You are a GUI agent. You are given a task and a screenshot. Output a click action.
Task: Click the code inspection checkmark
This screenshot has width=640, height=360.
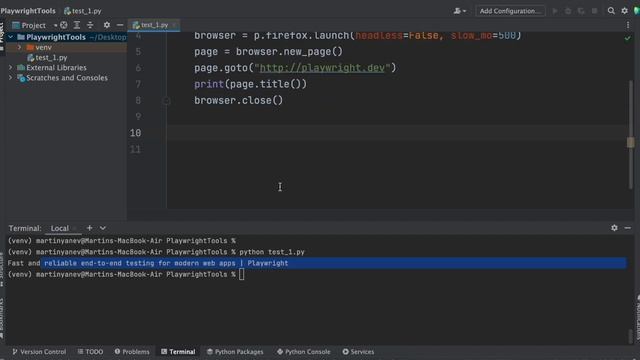click(627, 38)
